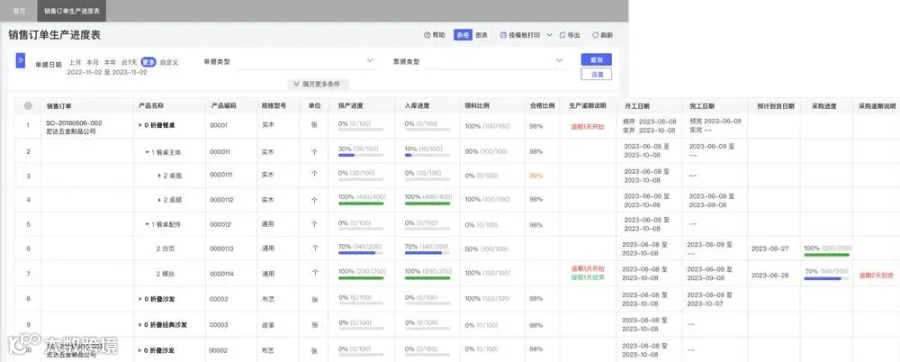Click product code 0000113 cell
900x362 pixels.
click(221, 248)
